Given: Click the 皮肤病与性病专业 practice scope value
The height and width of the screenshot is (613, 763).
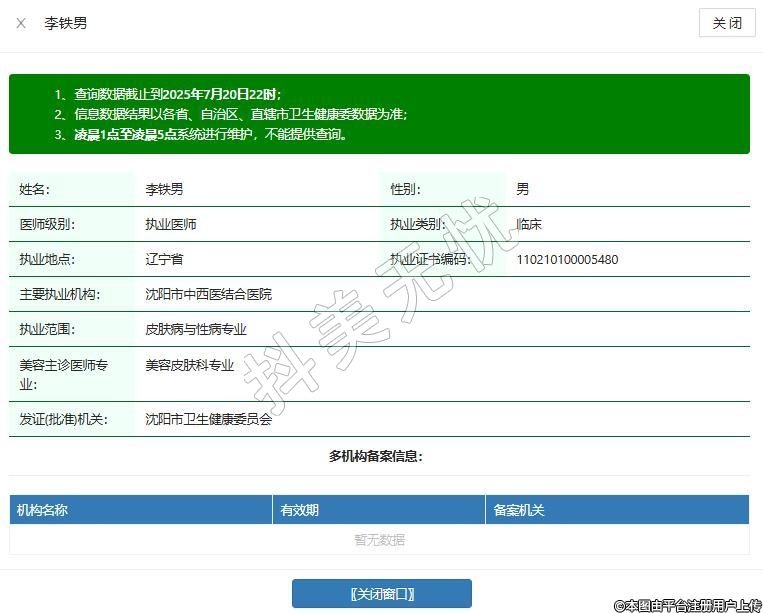Looking at the screenshot, I should click(x=196, y=329).
